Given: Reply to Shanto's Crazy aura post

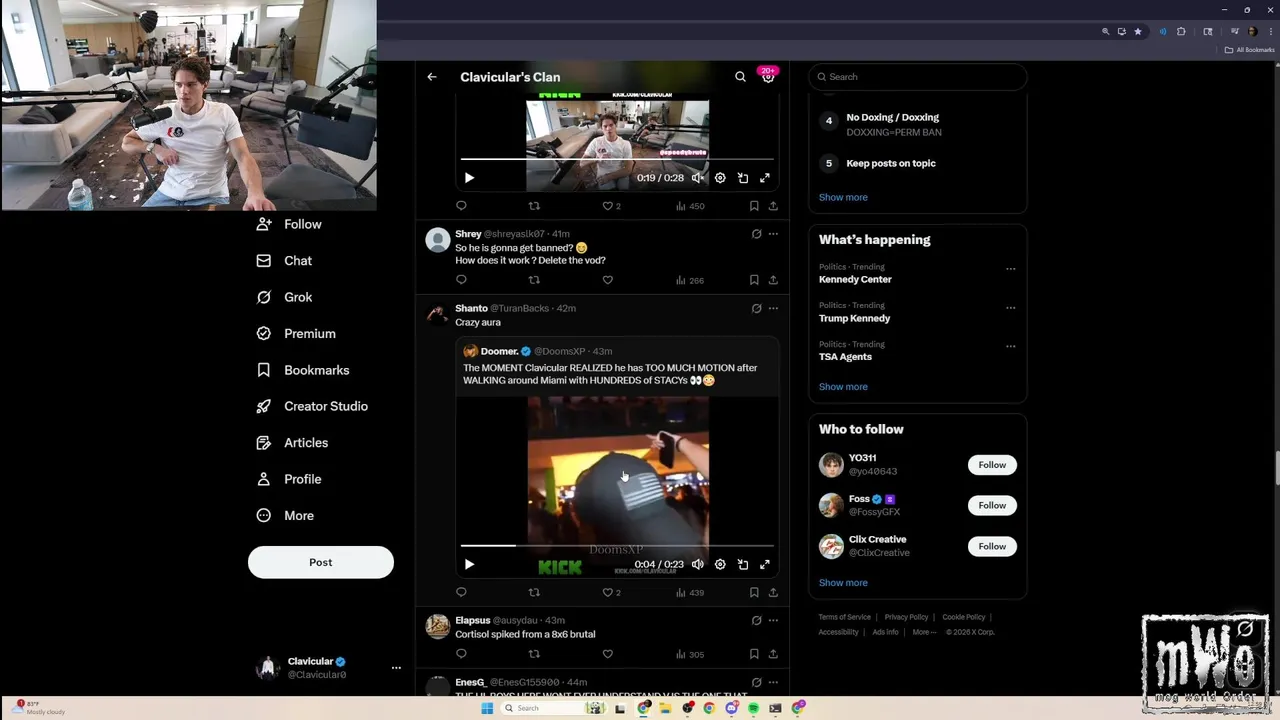Looking at the screenshot, I should (461, 592).
